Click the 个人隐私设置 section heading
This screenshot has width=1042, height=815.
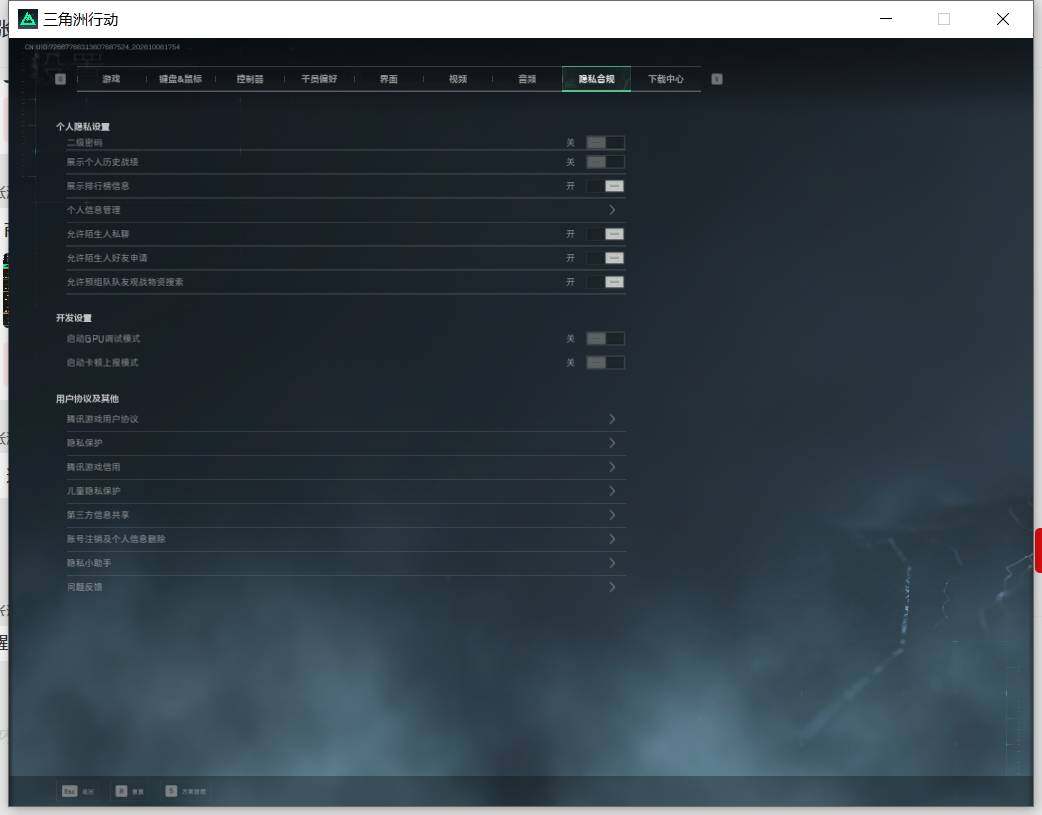(83, 127)
